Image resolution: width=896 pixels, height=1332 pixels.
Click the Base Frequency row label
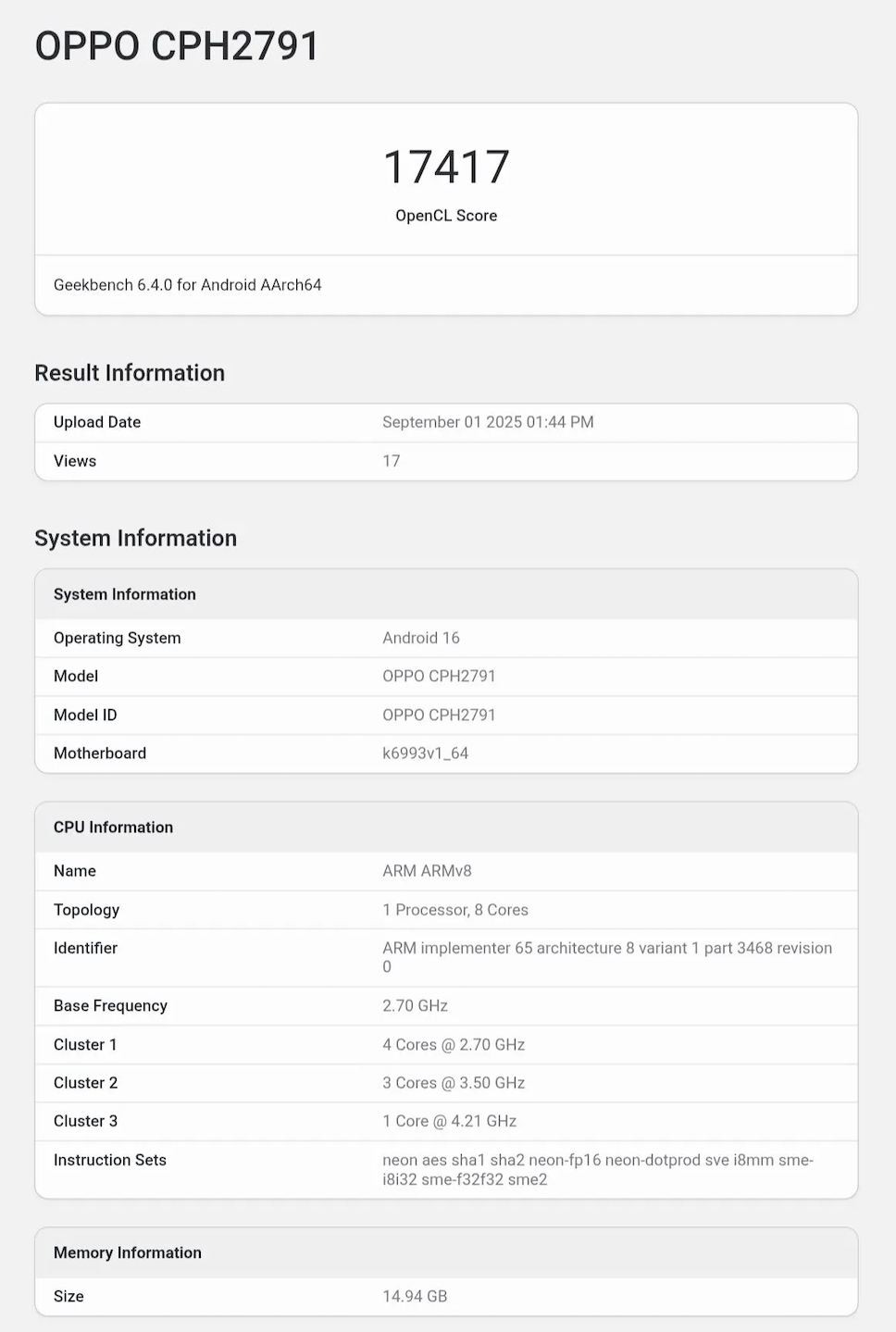coord(110,1006)
